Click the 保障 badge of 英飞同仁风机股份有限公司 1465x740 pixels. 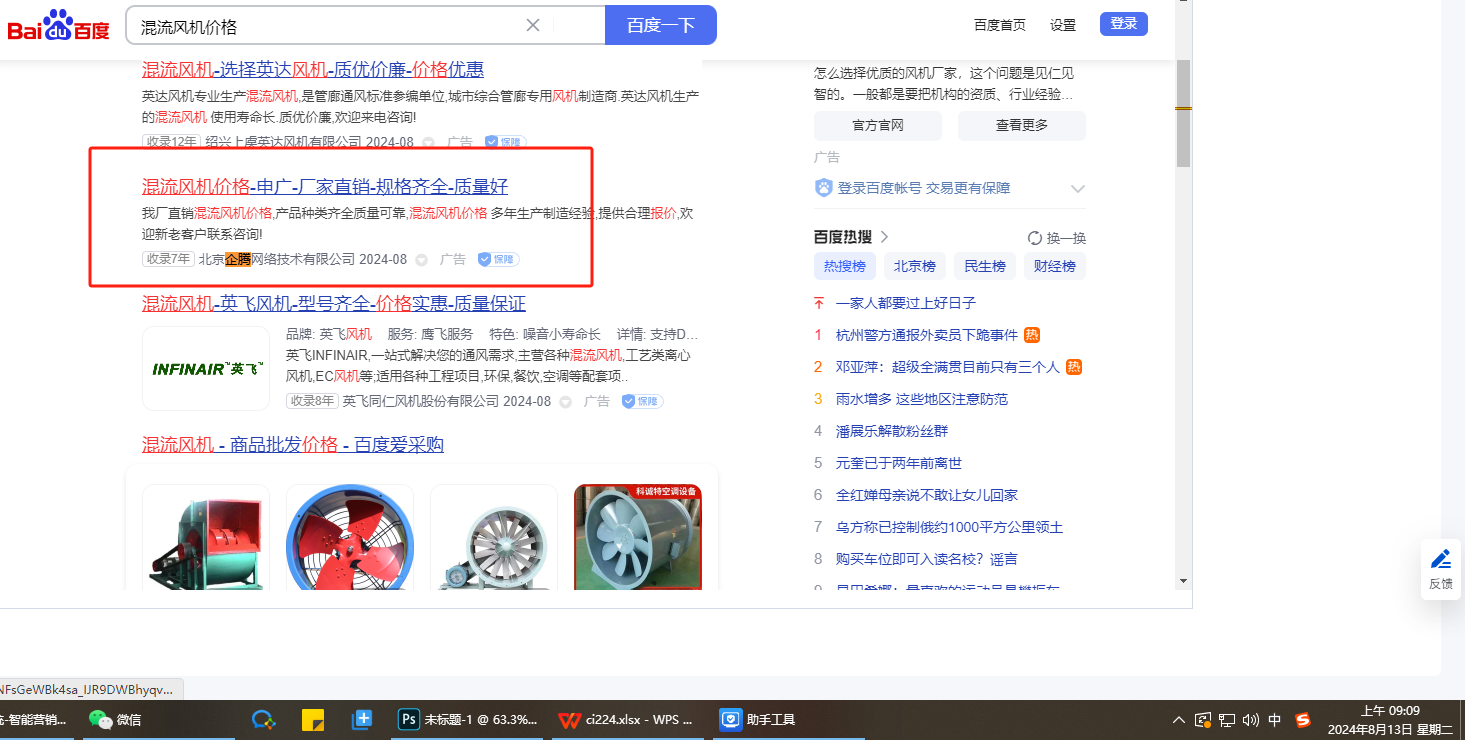click(x=642, y=401)
